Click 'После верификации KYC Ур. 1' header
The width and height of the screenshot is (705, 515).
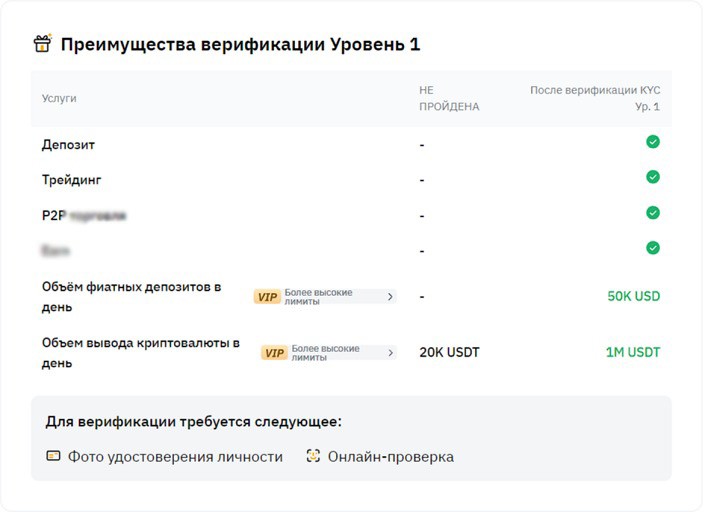595,99
